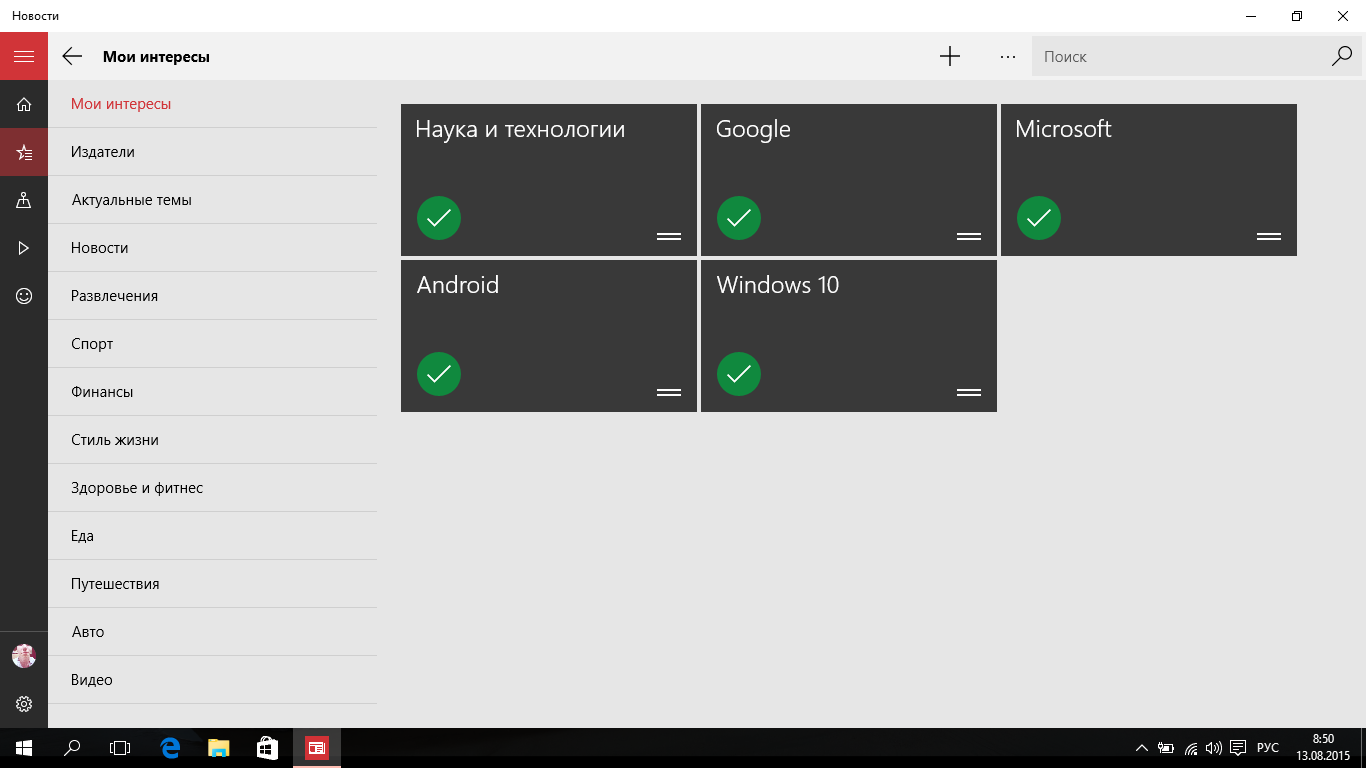1366x768 pixels.
Task: Click the reorder handle on Microsoft tile
Action: click(x=1269, y=236)
